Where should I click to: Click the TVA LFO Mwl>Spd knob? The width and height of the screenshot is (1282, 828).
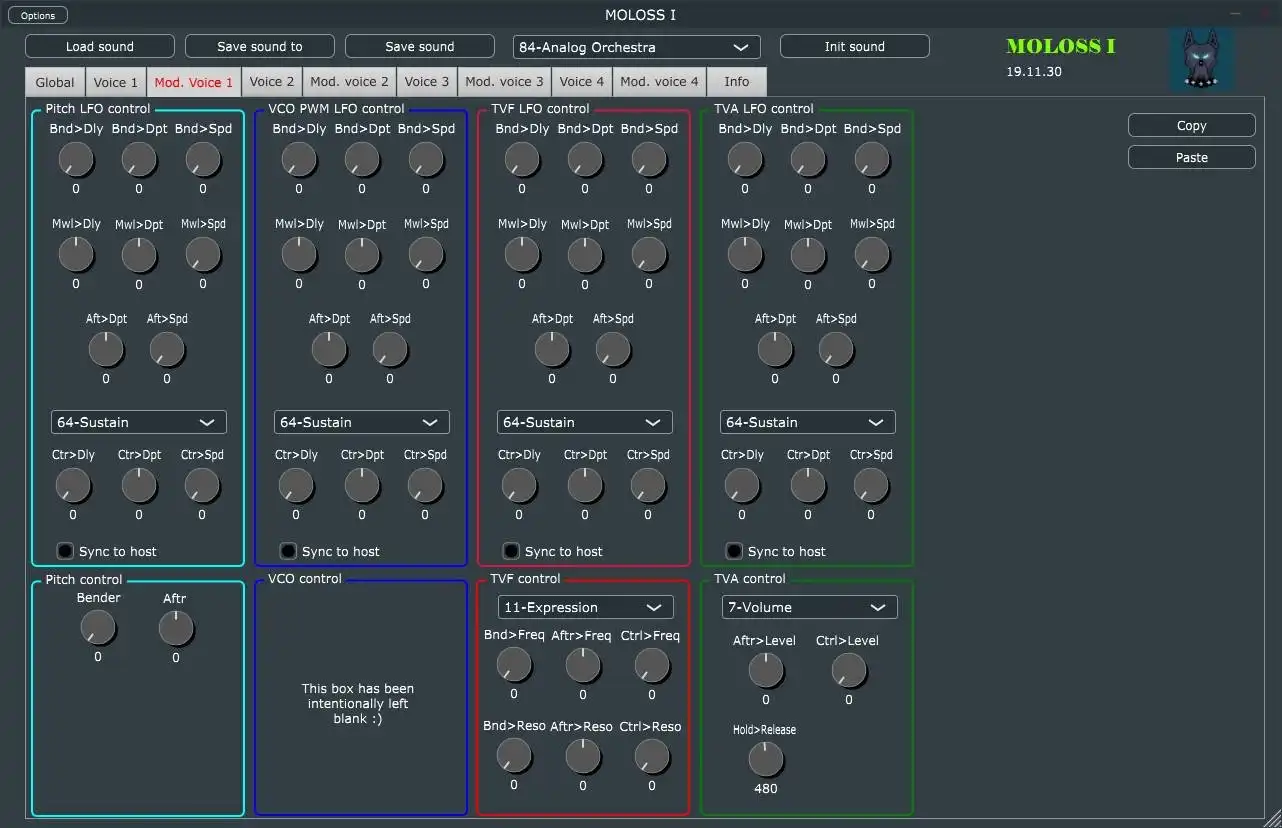(872, 254)
